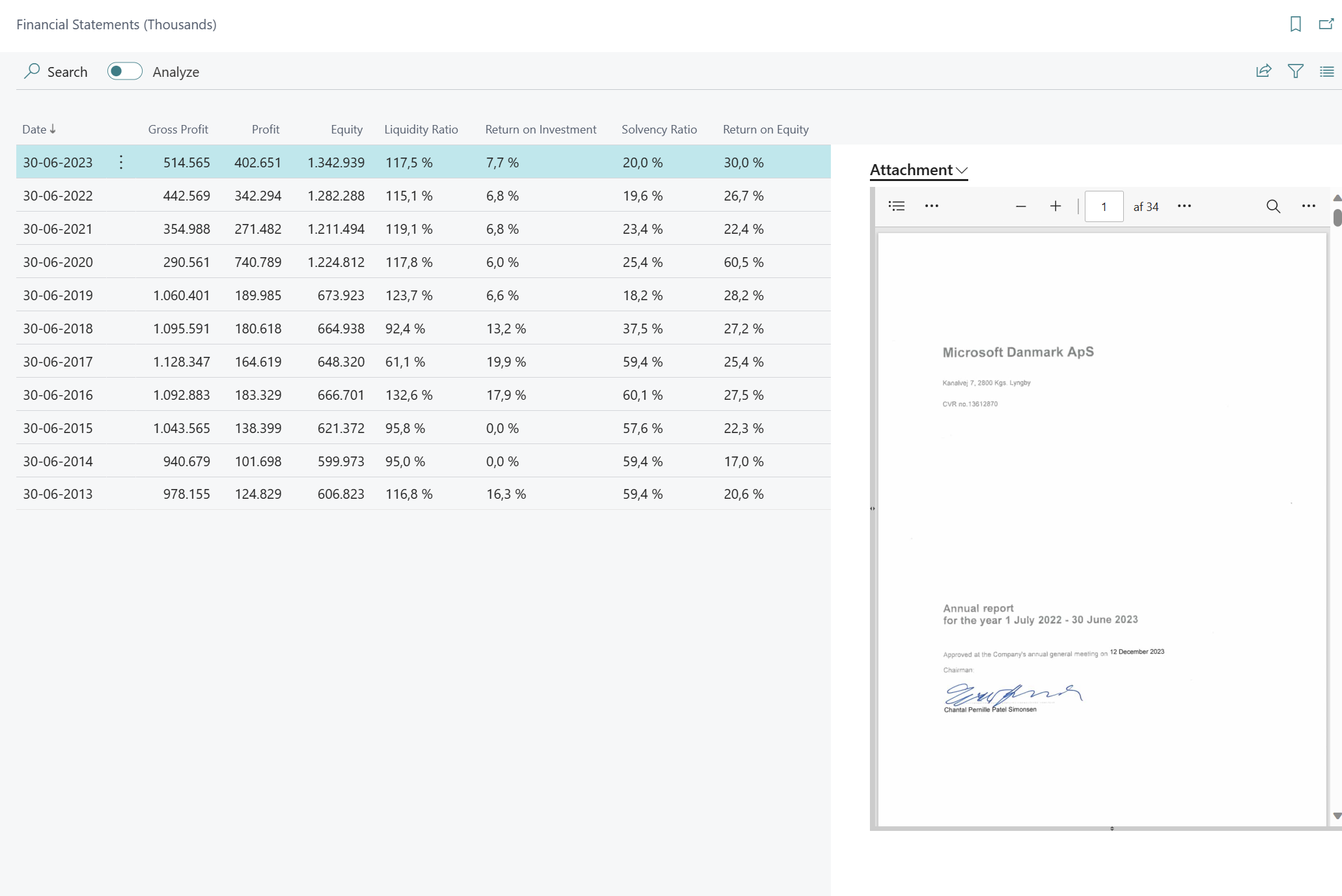Click Equity value 1.342.939
The width and height of the screenshot is (1342, 896).
coord(336,162)
